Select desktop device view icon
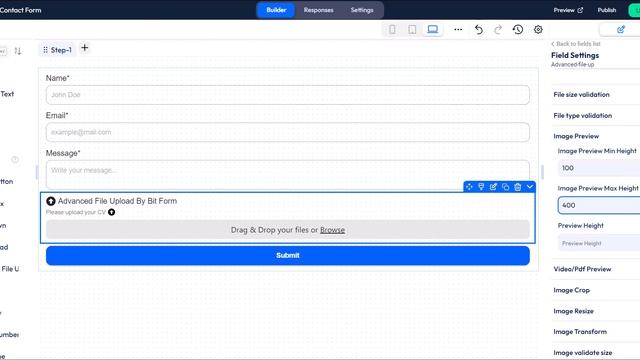 (x=433, y=29)
